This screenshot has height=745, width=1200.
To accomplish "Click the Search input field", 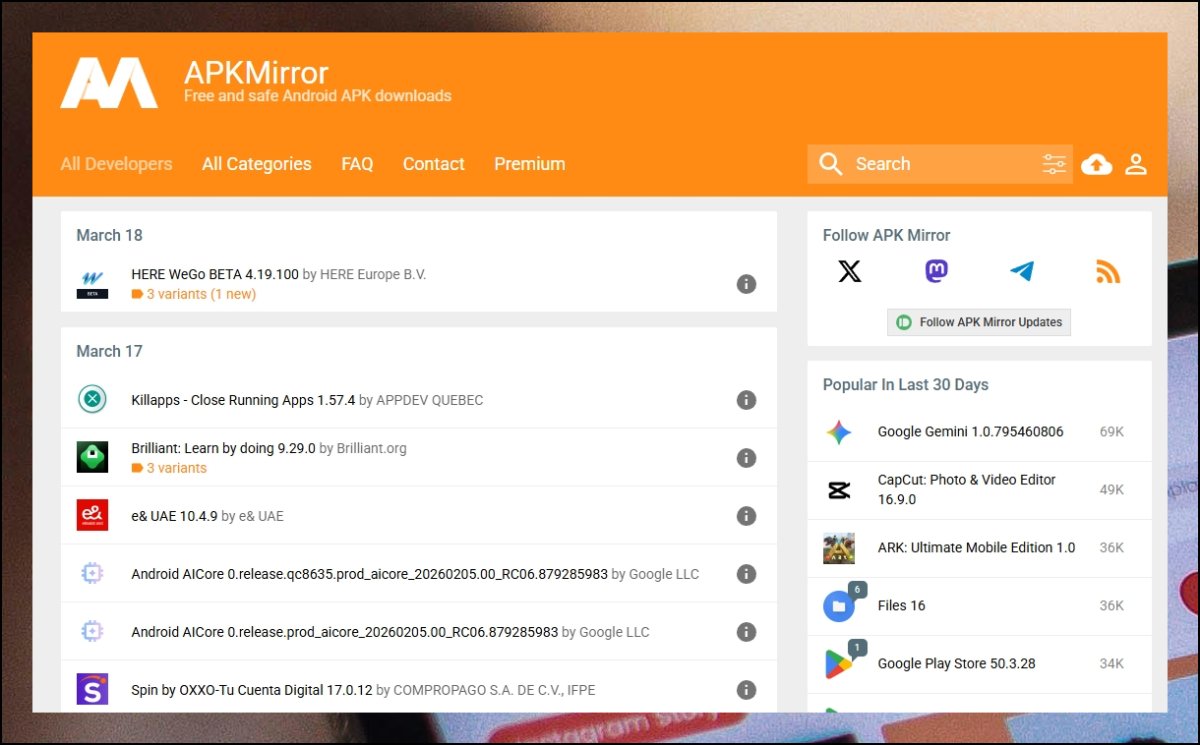I will [940, 164].
